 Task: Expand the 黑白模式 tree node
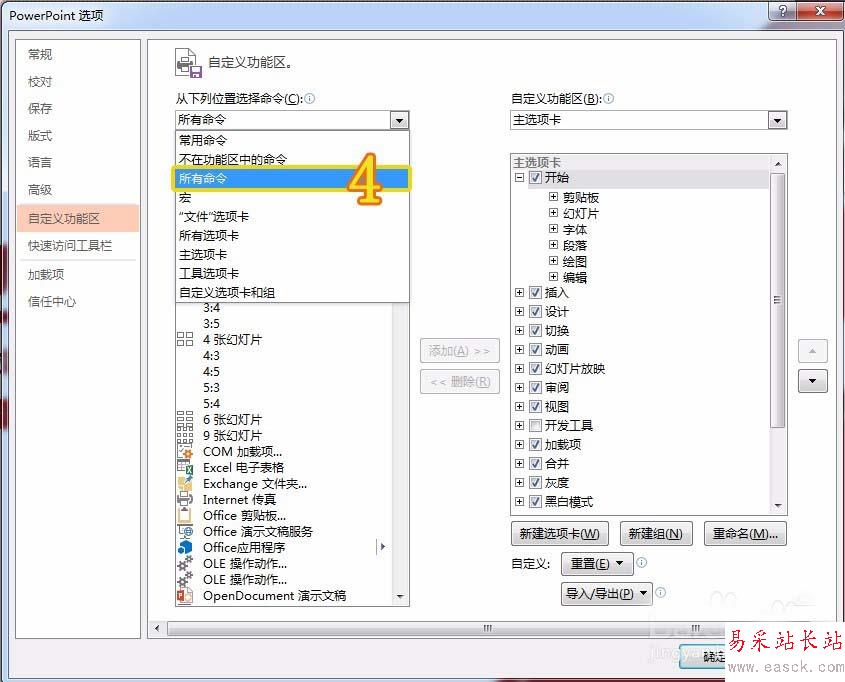click(x=520, y=502)
